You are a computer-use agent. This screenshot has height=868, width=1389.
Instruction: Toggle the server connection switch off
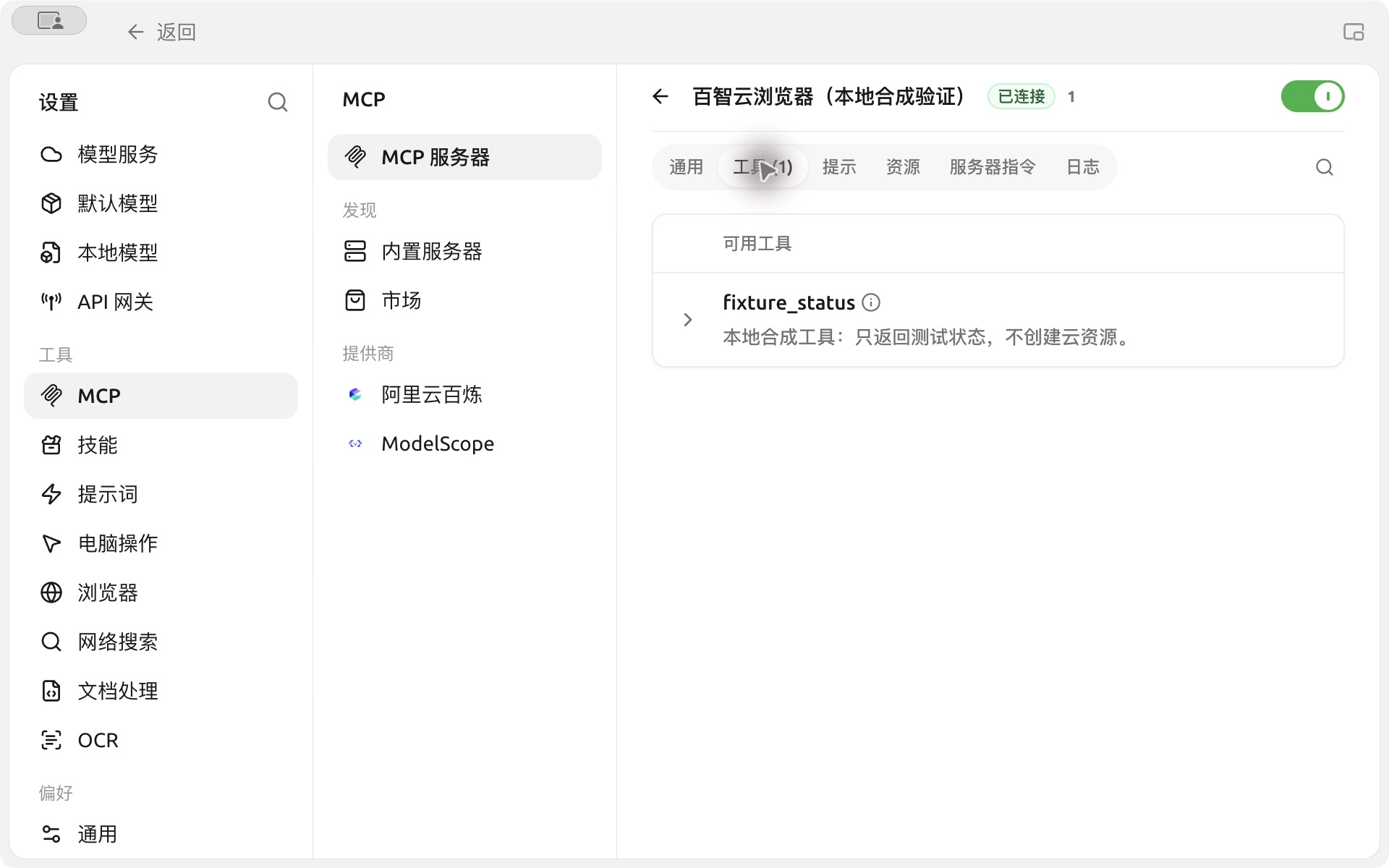1312,96
